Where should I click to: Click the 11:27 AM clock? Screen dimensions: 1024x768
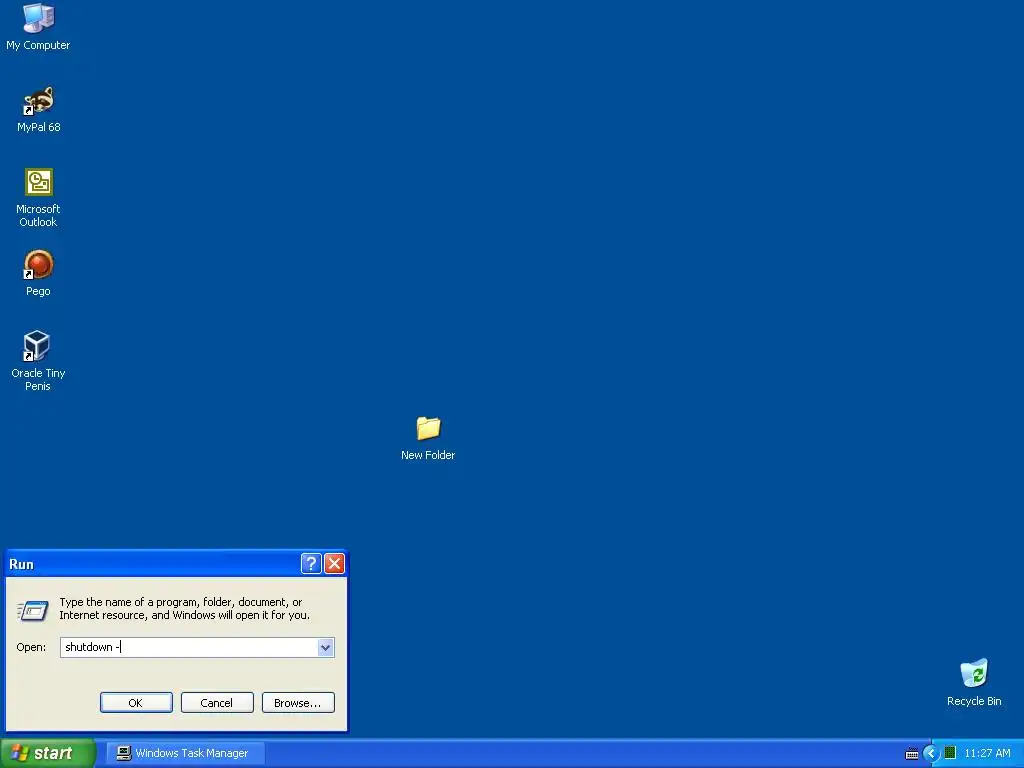click(987, 753)
